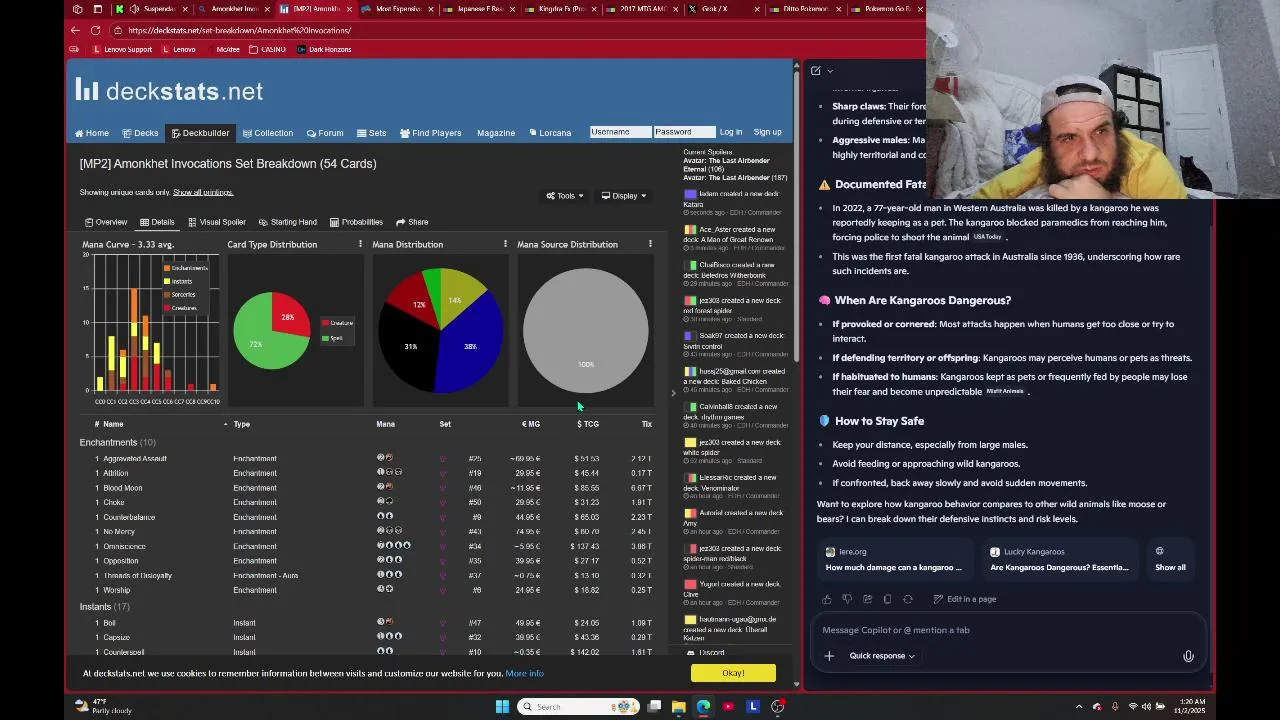This screenshot has height=720, width=1280.
Task: Collapse the Instants card group
Action: 104,606
